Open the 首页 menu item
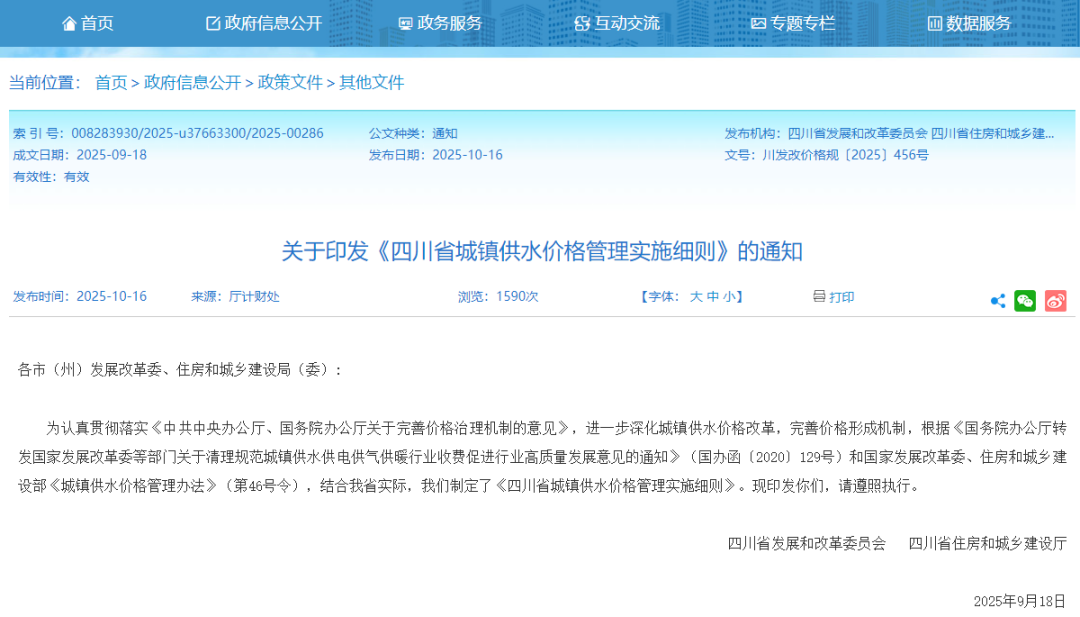1080x617 pixels. tap(97, 22)
